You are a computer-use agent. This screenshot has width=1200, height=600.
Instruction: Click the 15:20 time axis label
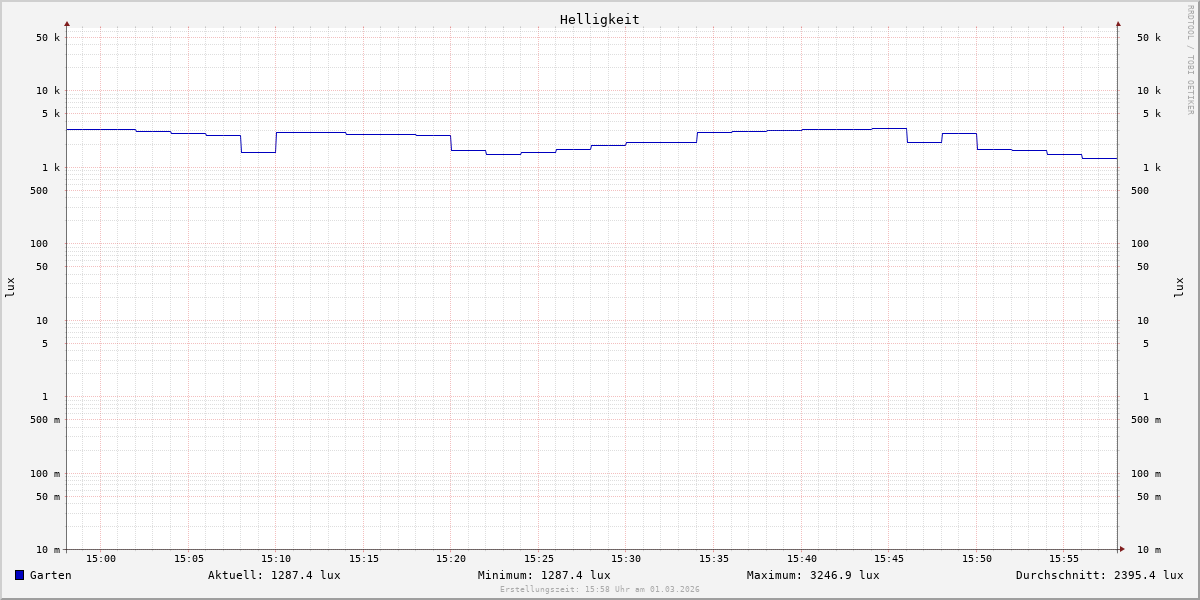click(x=451, y=559)
